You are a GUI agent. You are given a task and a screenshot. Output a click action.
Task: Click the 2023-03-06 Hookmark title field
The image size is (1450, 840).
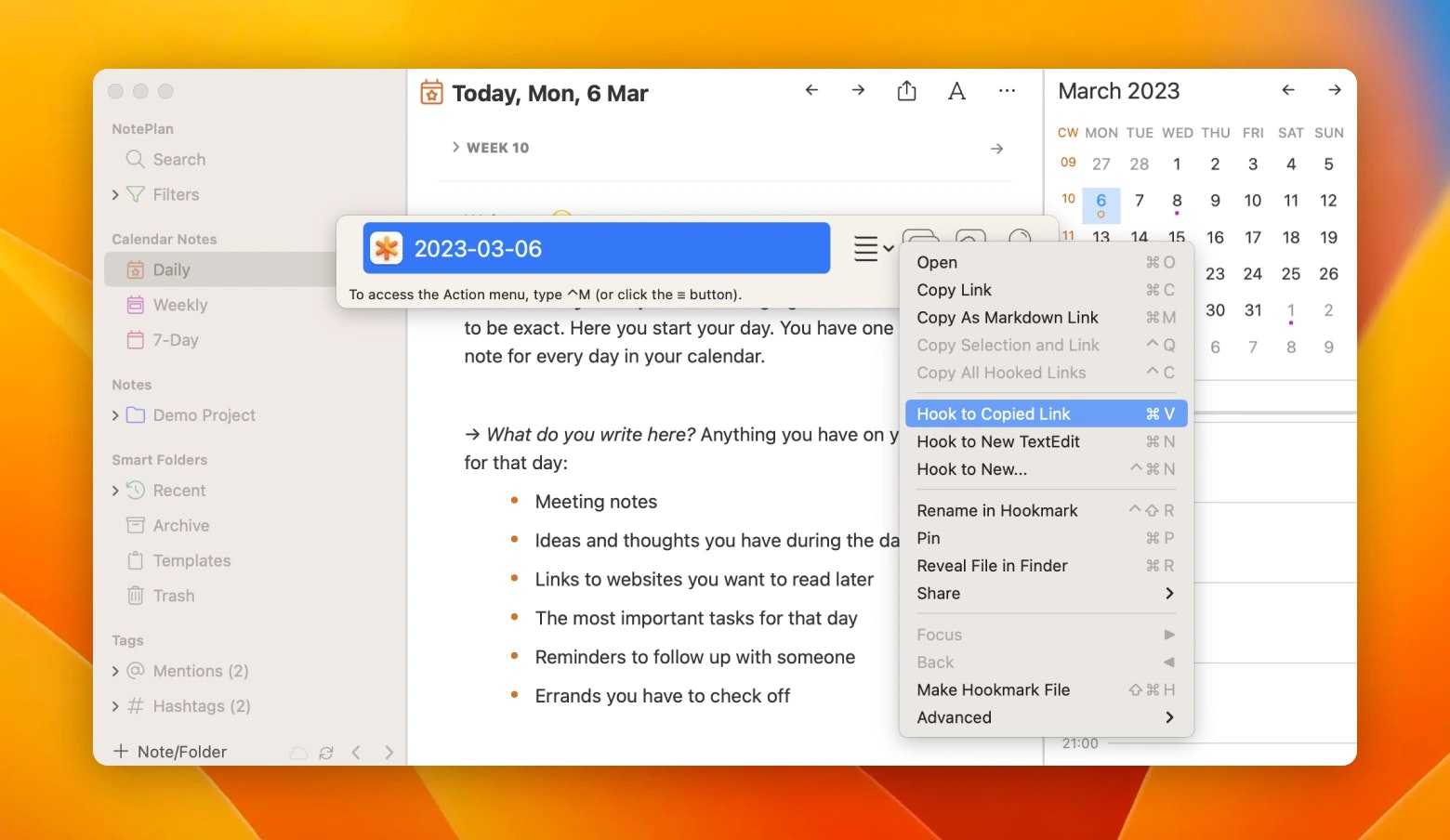click(597, 248)
